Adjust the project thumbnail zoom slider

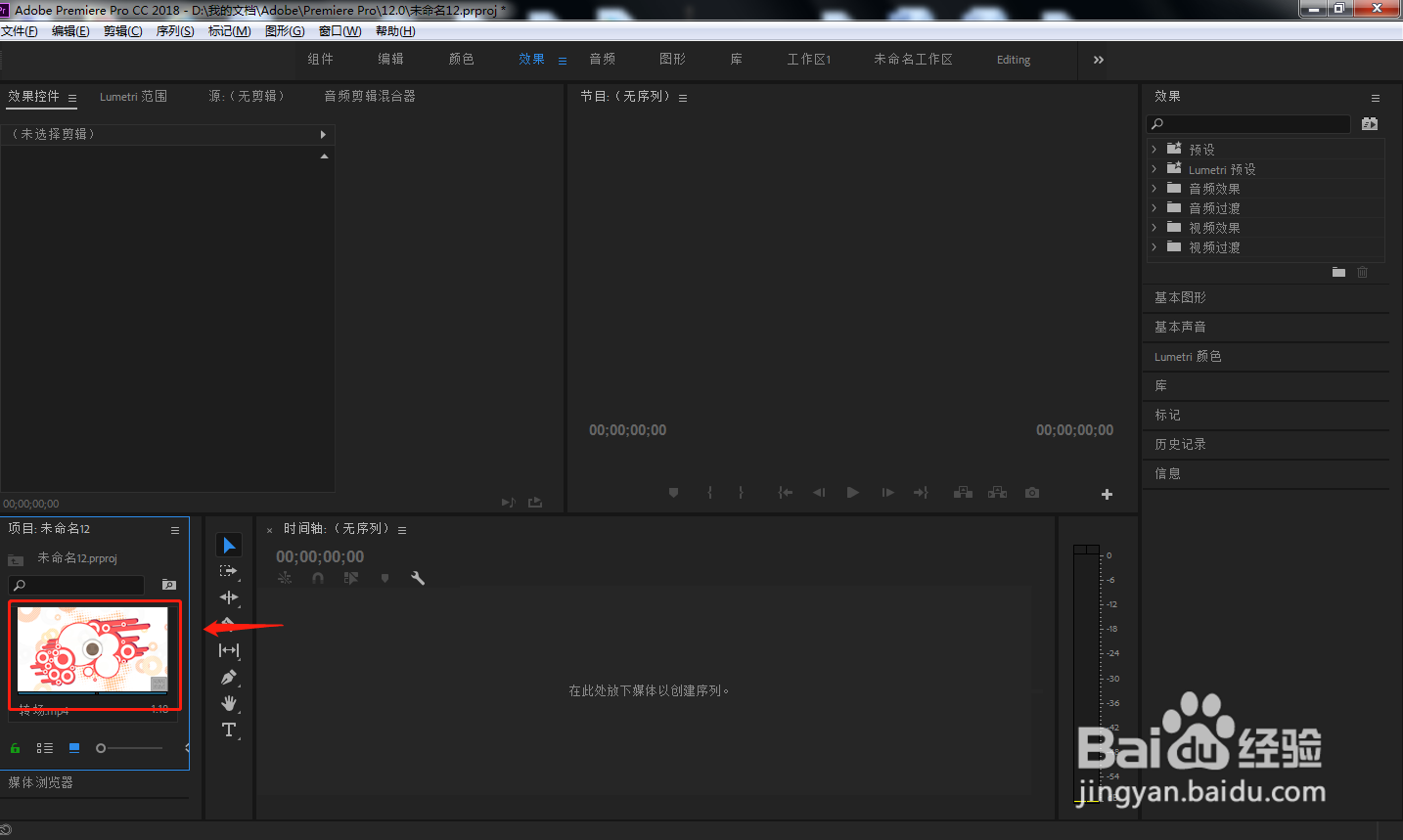pyautogui.click(x=101, y=748)
